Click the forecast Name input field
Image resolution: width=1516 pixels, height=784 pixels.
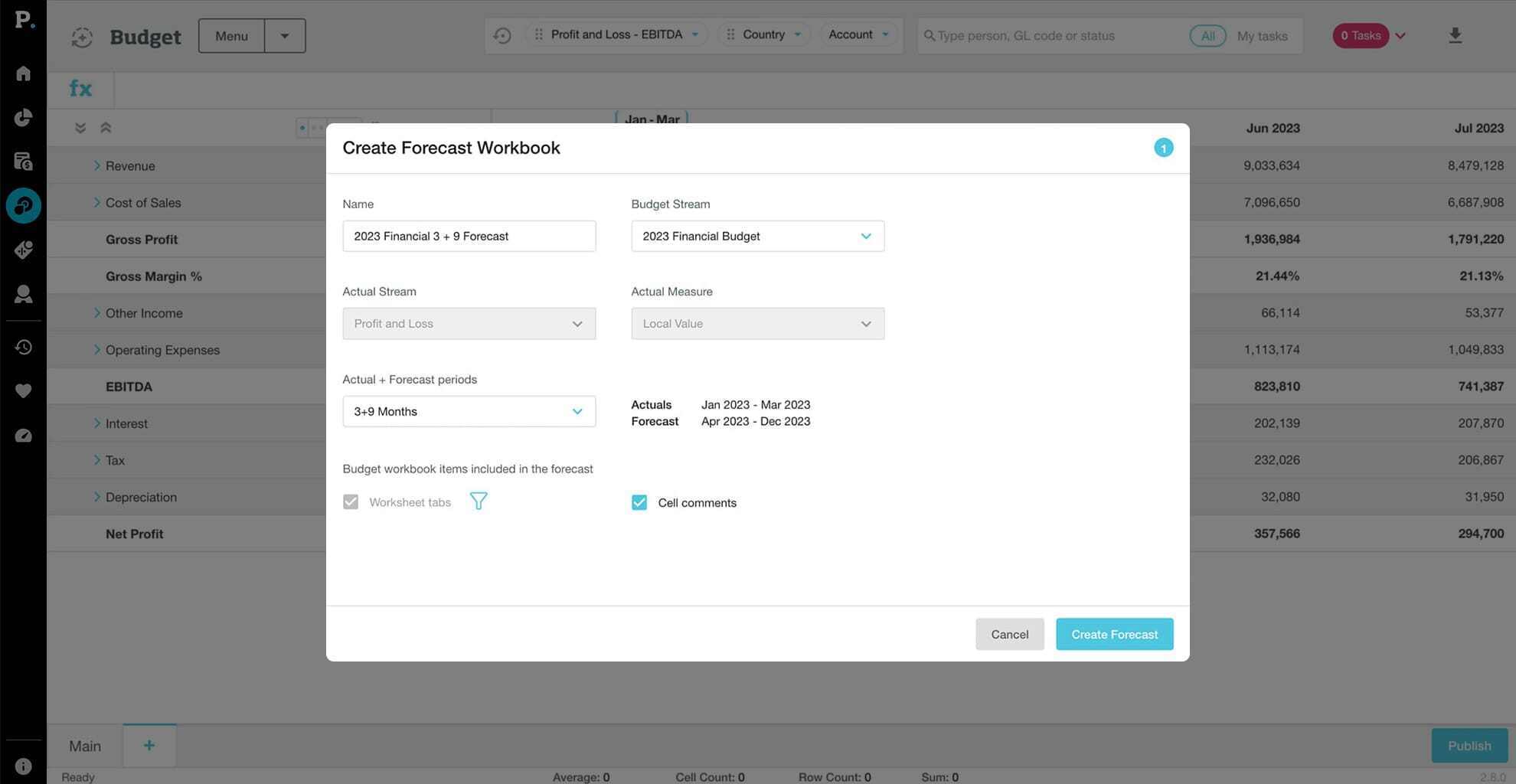click(x=469, y=237)
